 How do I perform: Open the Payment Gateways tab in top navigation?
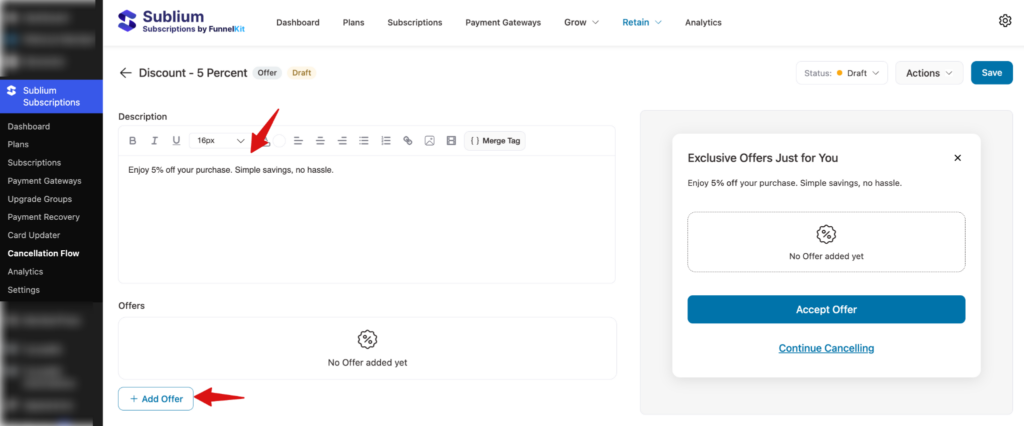point(503,22)
